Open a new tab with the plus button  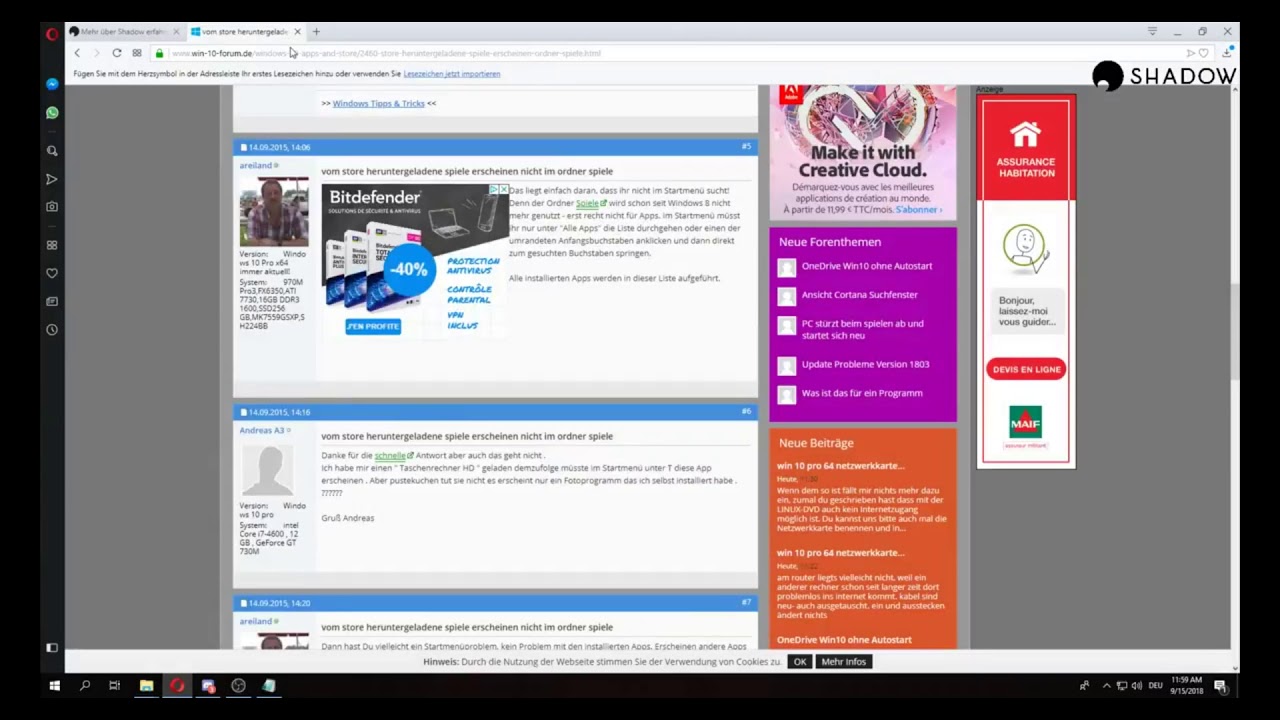coord(316,32)
